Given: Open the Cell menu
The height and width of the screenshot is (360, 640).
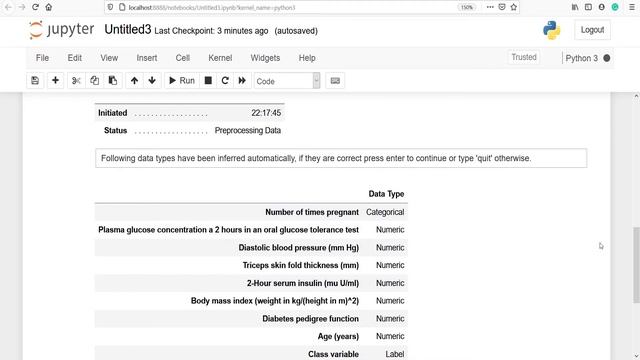Looking at the screenshot, I should tap(182, 58).
